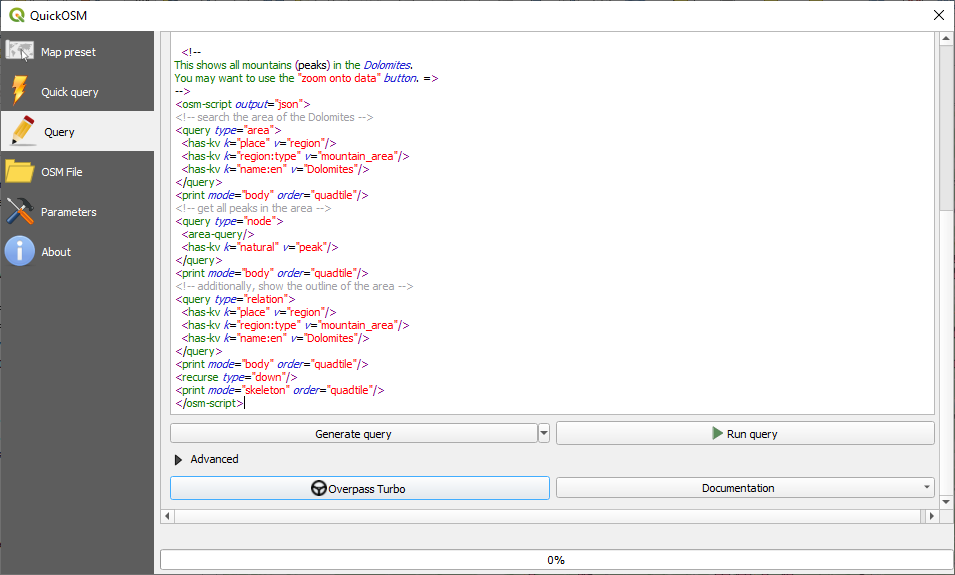Open the Generate query dropdown arrow
955x575 pixels.
point(544,433)
